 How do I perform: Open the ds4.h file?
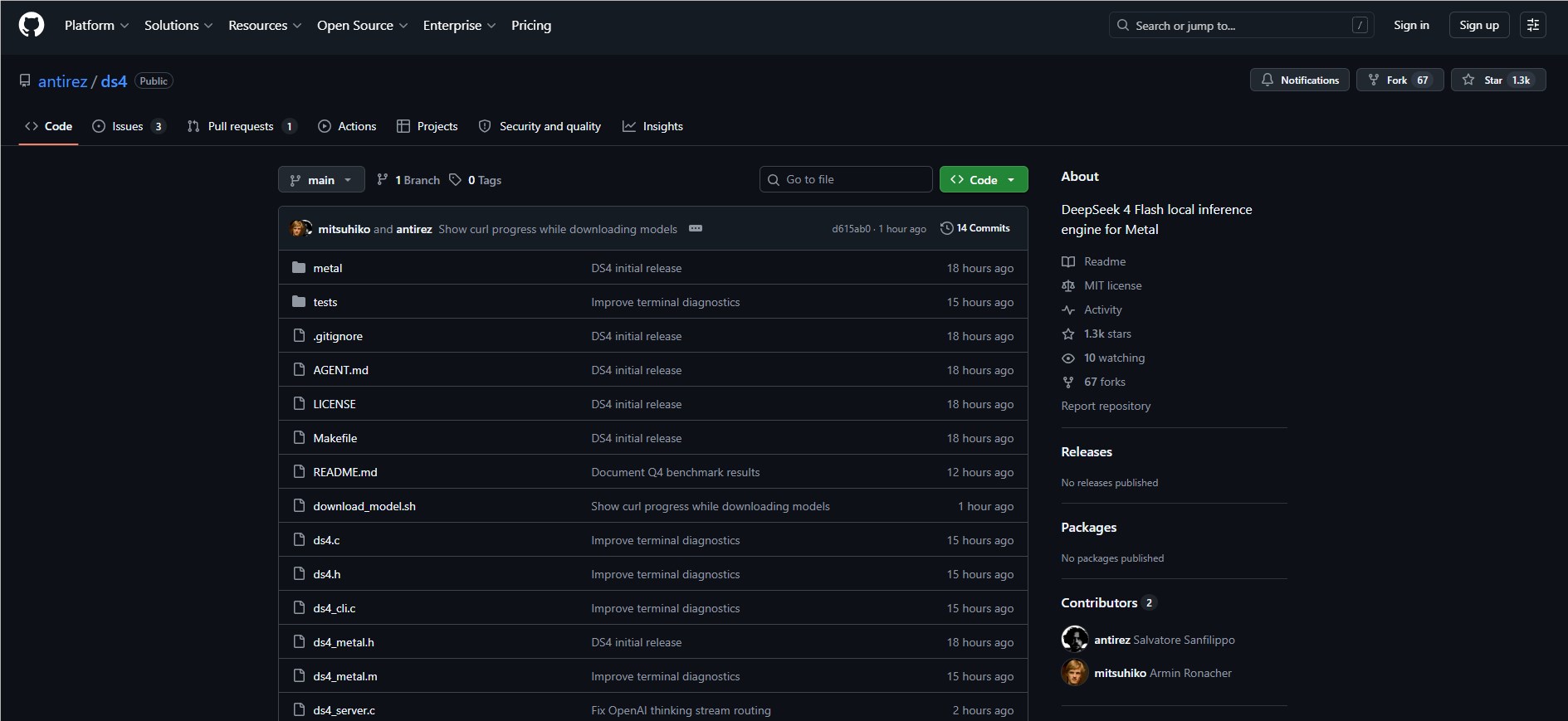coord(327,574)
